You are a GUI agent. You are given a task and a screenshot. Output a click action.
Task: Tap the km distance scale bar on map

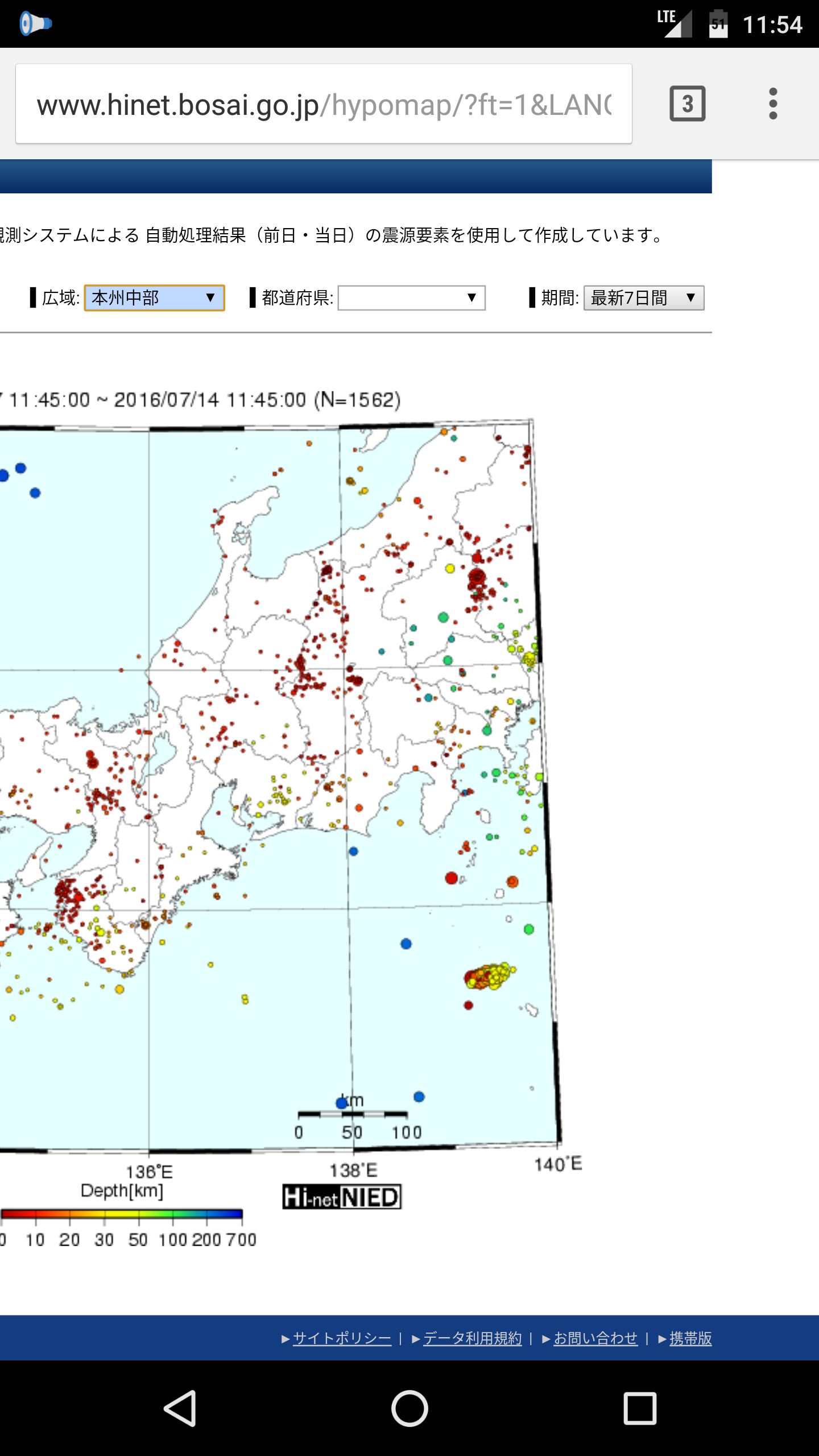tap(353, 1114)
